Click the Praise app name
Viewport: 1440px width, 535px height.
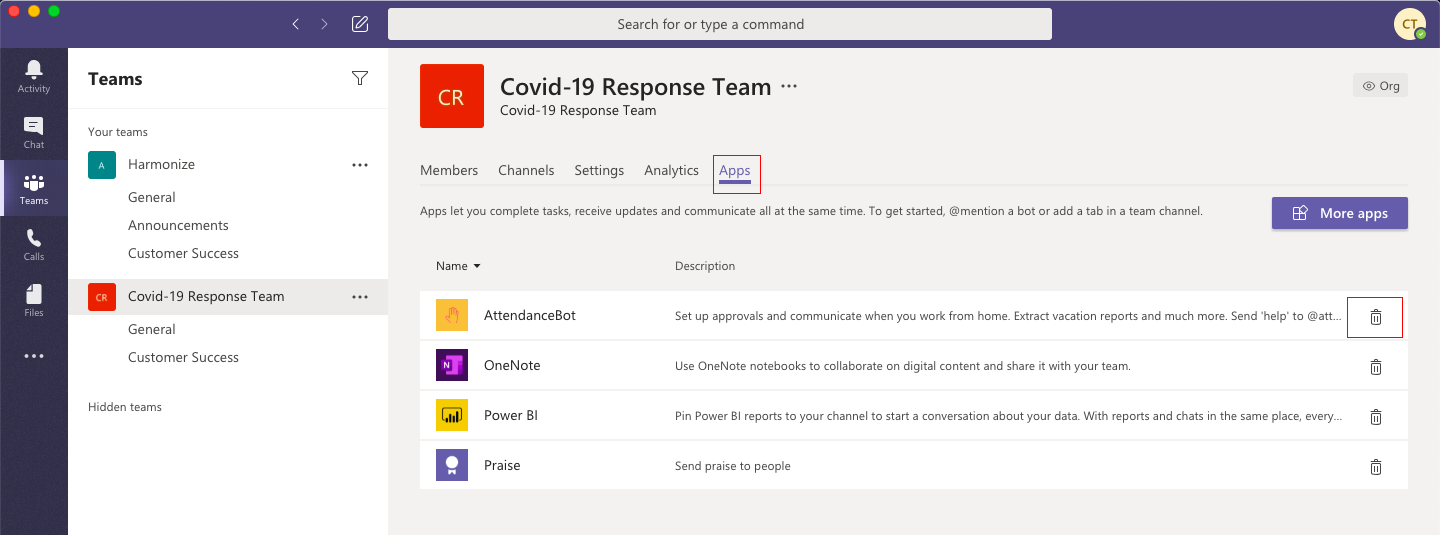[x=502, y=465]
